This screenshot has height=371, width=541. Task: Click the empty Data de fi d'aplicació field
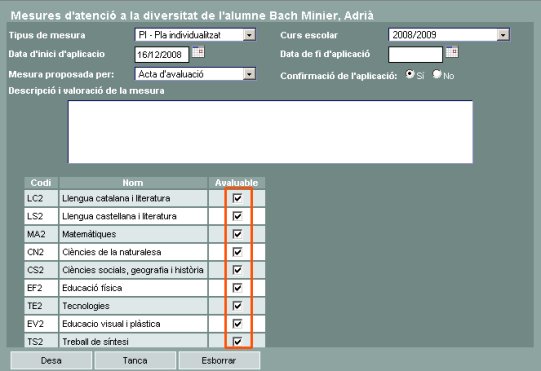click(x=415, y=55)
